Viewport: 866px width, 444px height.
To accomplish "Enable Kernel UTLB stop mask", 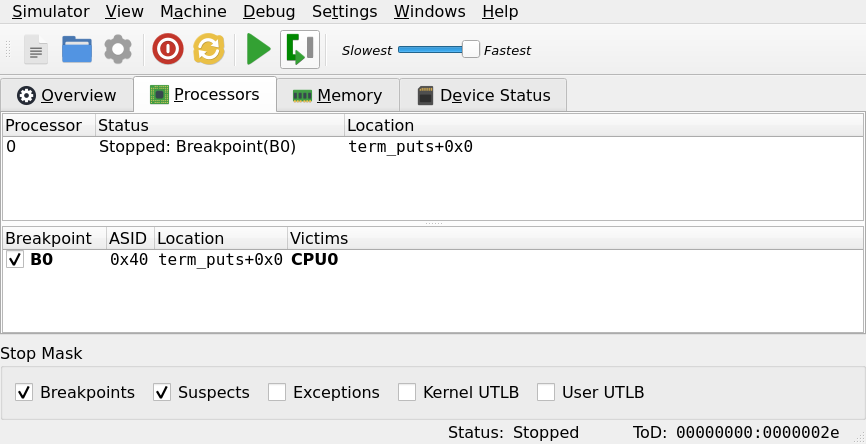I will (x=407, y=393).
